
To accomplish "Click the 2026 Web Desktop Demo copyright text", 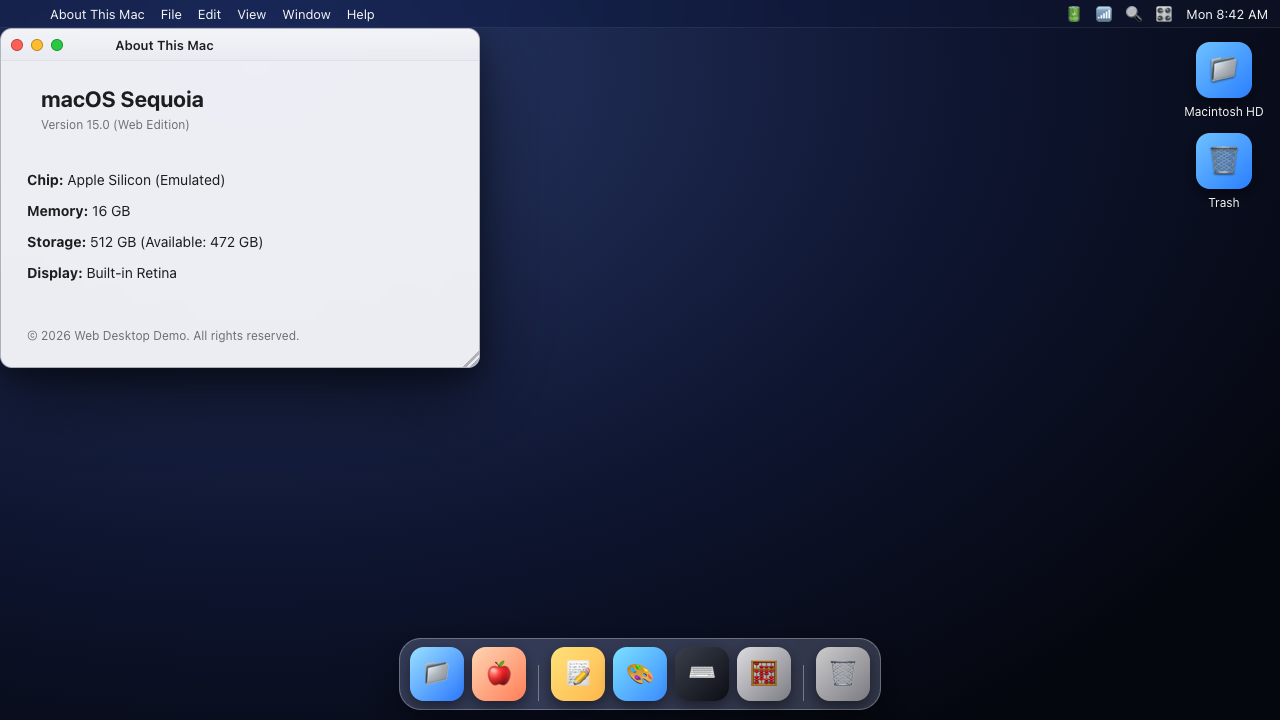I will click(163, 336).
